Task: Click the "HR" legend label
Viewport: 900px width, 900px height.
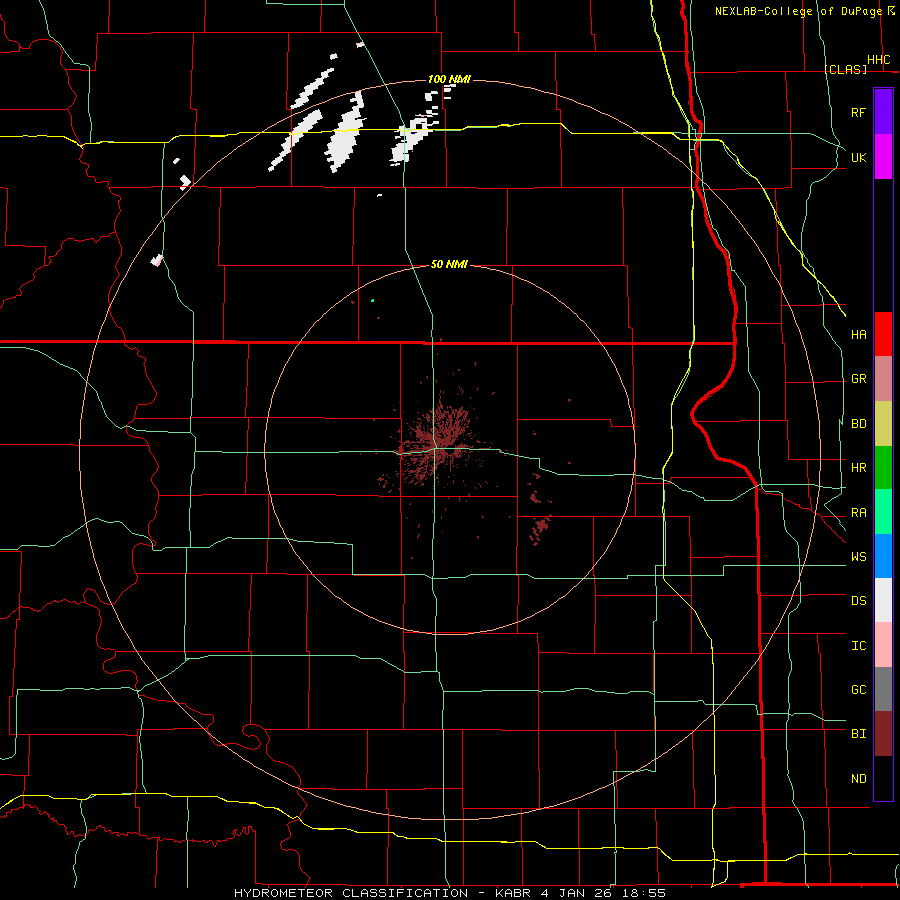Action: click(x=858, y=468)
